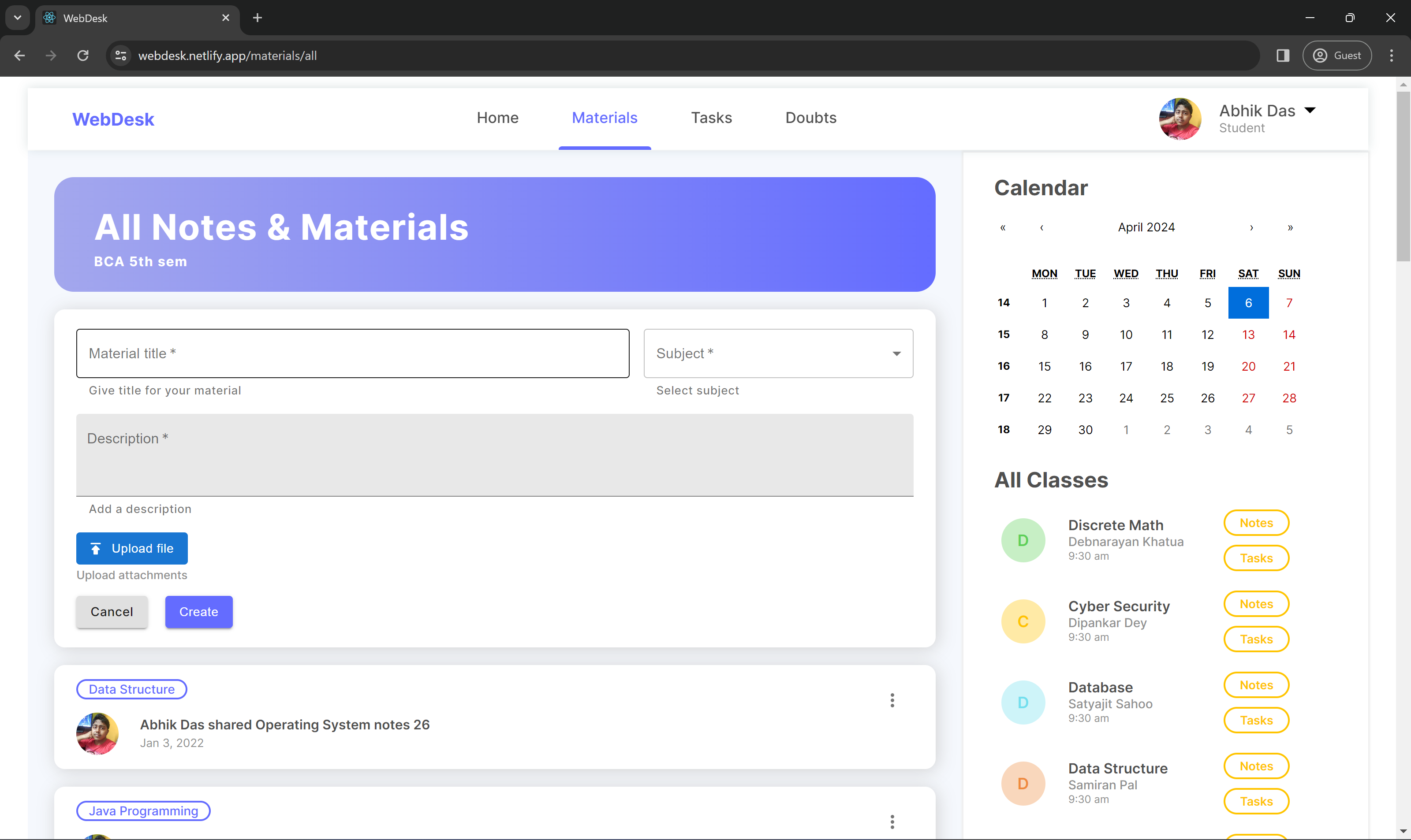1411x840 pixels.
Task: Click the Java Programming subject tag
Action: (x=143, y=811)
